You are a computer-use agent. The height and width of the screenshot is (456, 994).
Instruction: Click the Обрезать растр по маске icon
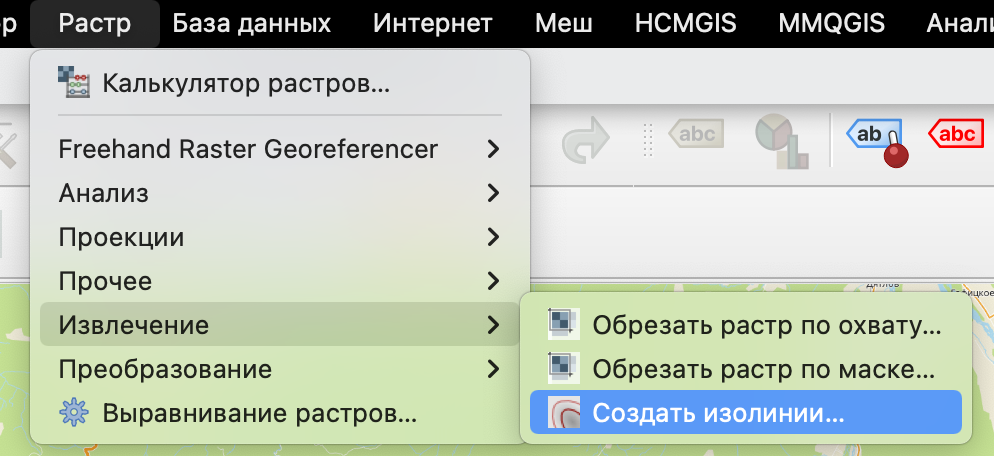[563, 368]
